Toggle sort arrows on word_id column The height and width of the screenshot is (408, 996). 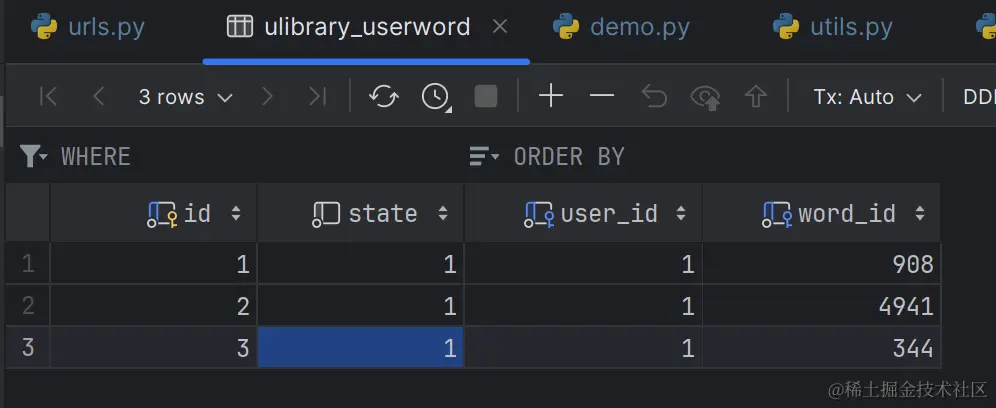click(920, 214)
